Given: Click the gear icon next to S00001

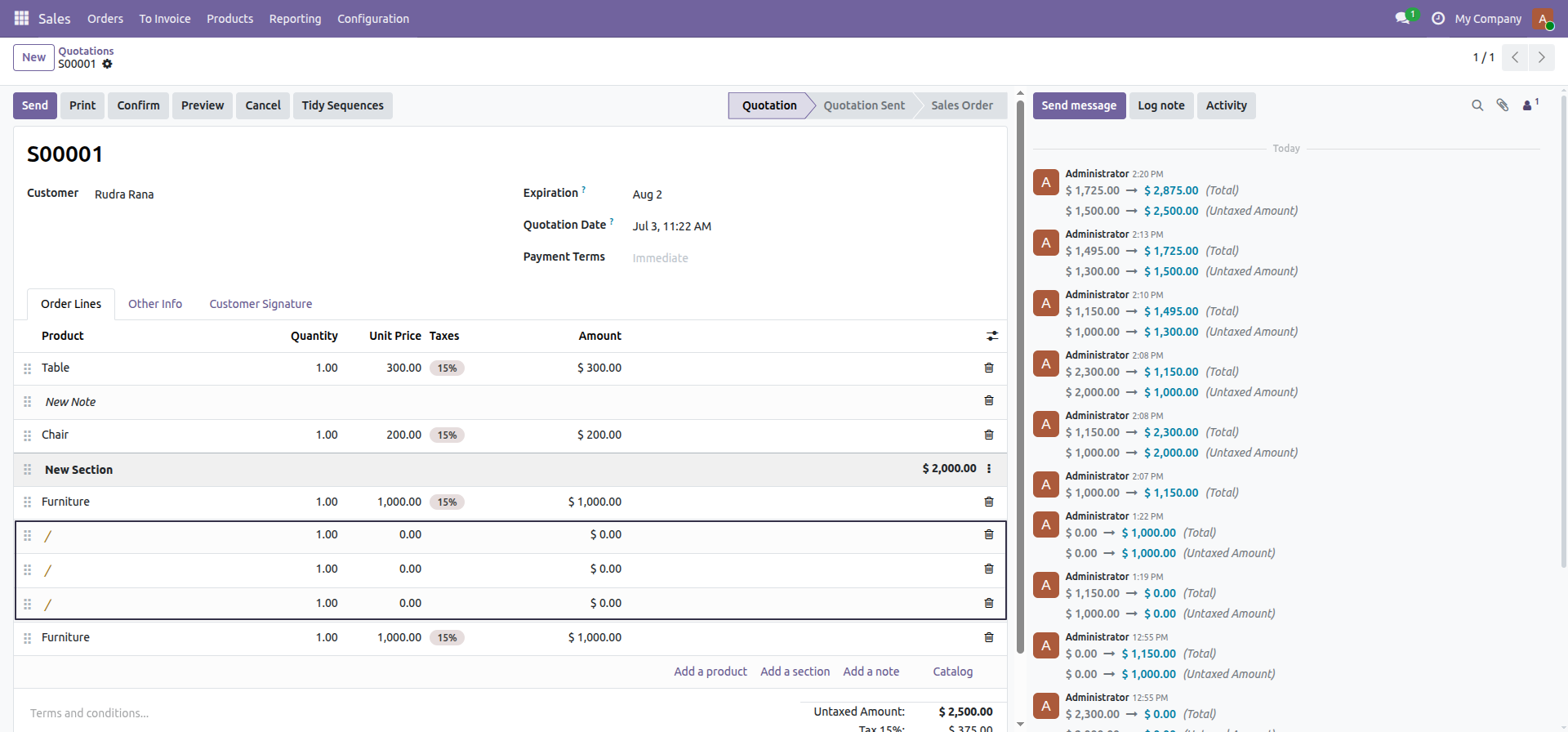Looking at the screenshot, I should tap(107, 64).
